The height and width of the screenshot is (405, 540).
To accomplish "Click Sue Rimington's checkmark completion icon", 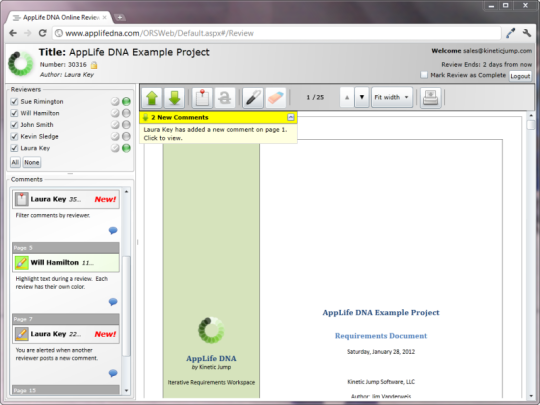I will pyautogui.click(x=115, y=102).
